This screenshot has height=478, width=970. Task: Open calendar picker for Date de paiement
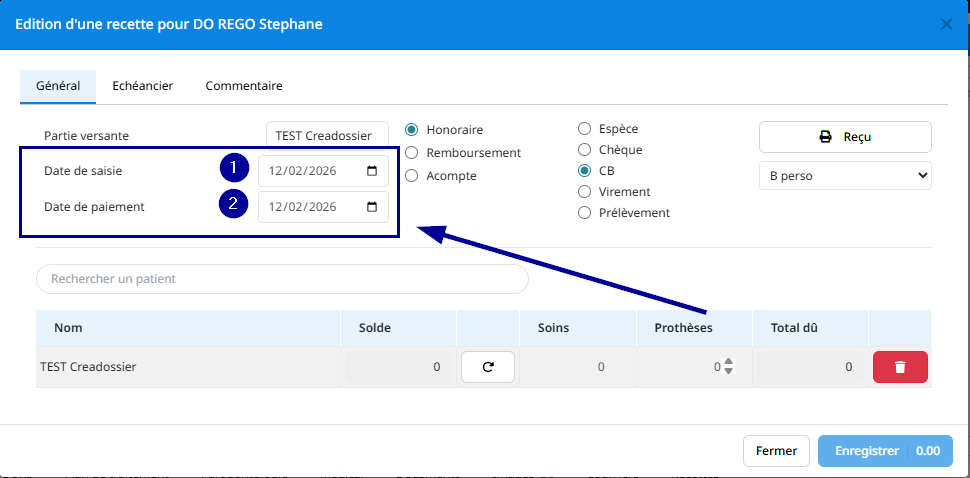click(372, 208)
